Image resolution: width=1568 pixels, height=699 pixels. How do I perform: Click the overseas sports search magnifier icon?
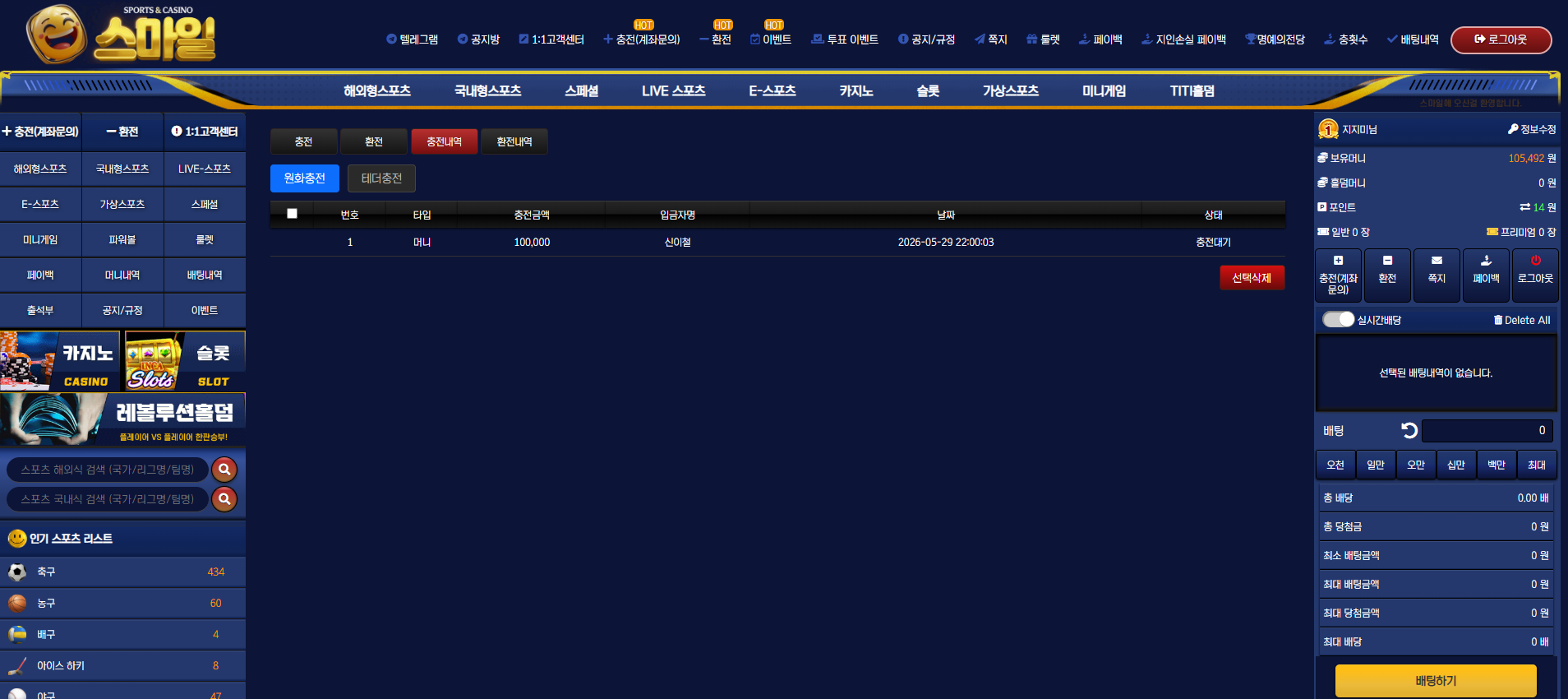coord(224,469)
